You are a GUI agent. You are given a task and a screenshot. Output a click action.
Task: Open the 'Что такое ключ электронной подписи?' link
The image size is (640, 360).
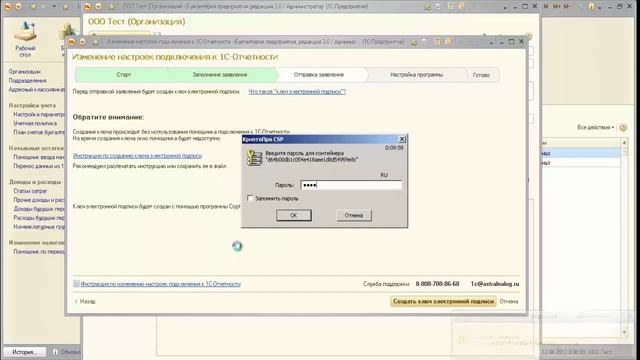click(x=297, y=92)
